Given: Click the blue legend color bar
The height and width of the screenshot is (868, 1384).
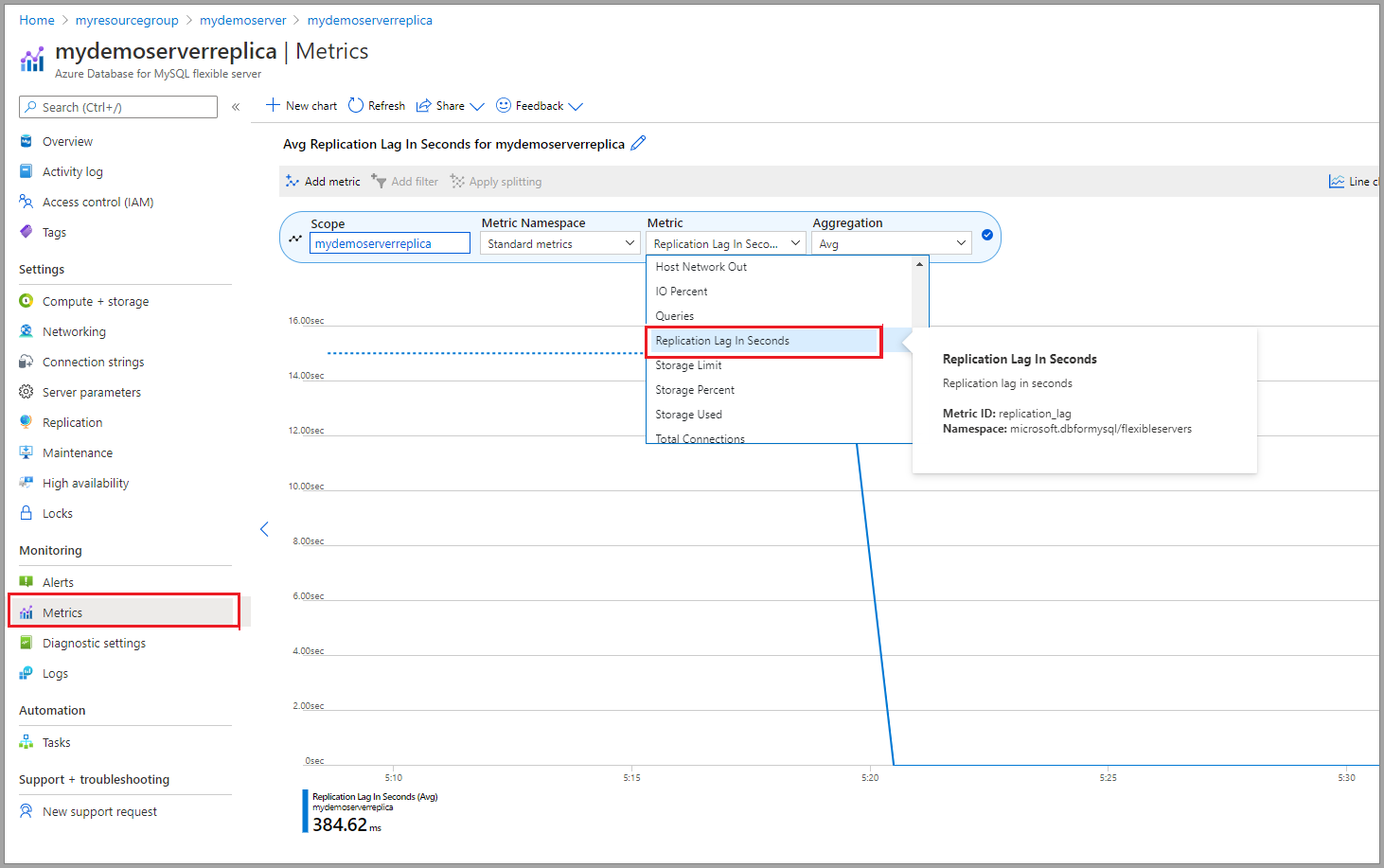Looking at the screenshot, I should click(305, 811).
